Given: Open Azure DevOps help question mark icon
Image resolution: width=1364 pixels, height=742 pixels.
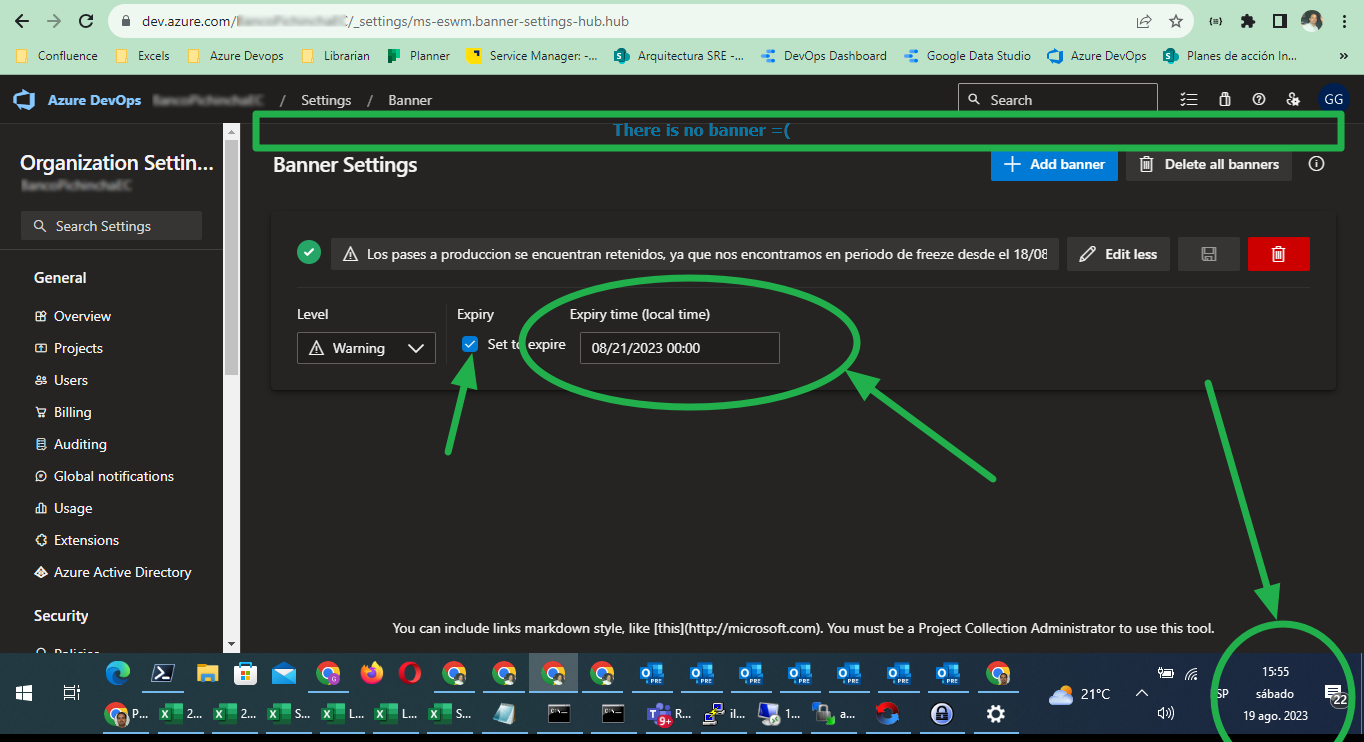Looking at the screenshot, I should [1260, 99].
